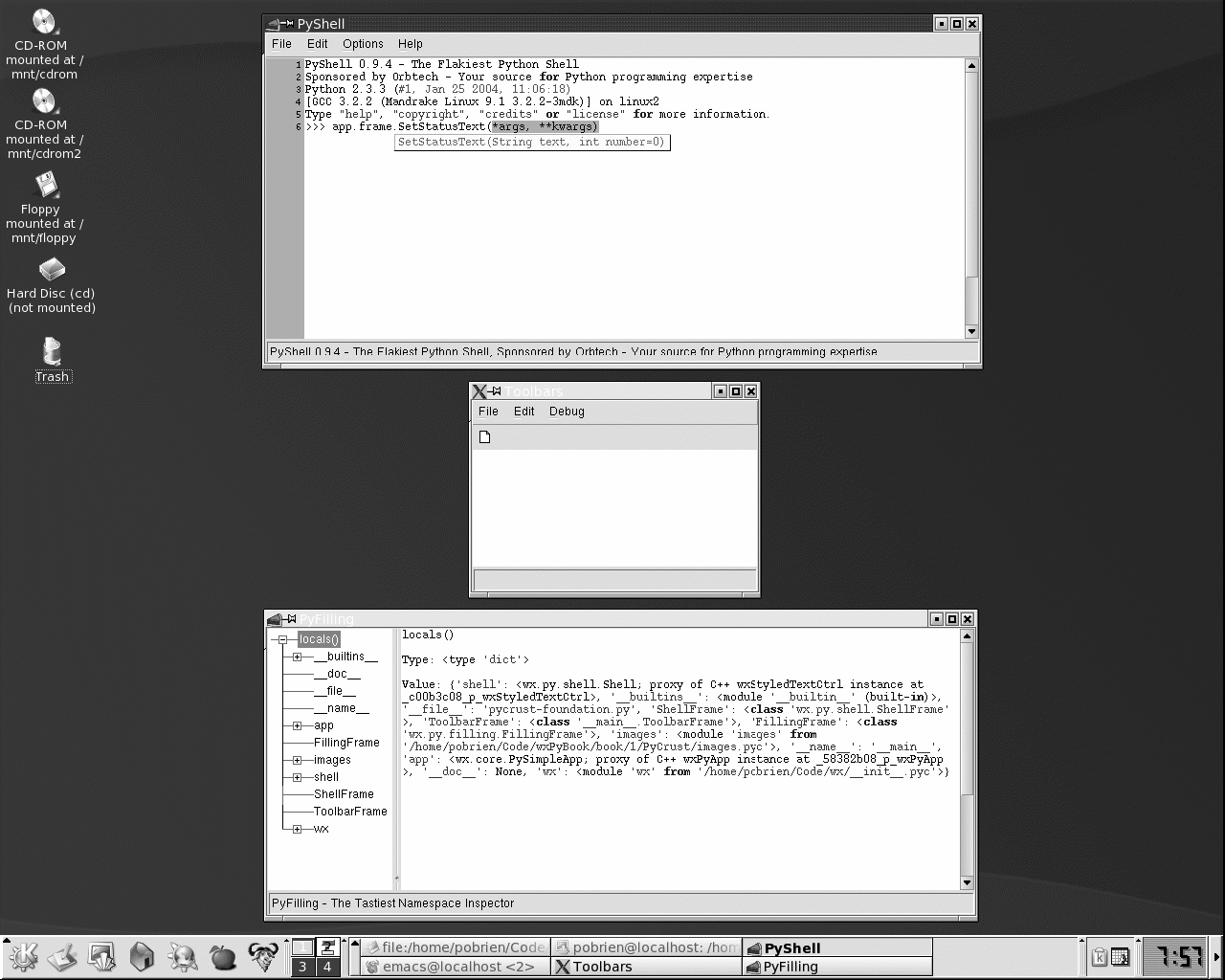
Task: Activate PyFilling taskbar entry
Action: pos(837,967)
